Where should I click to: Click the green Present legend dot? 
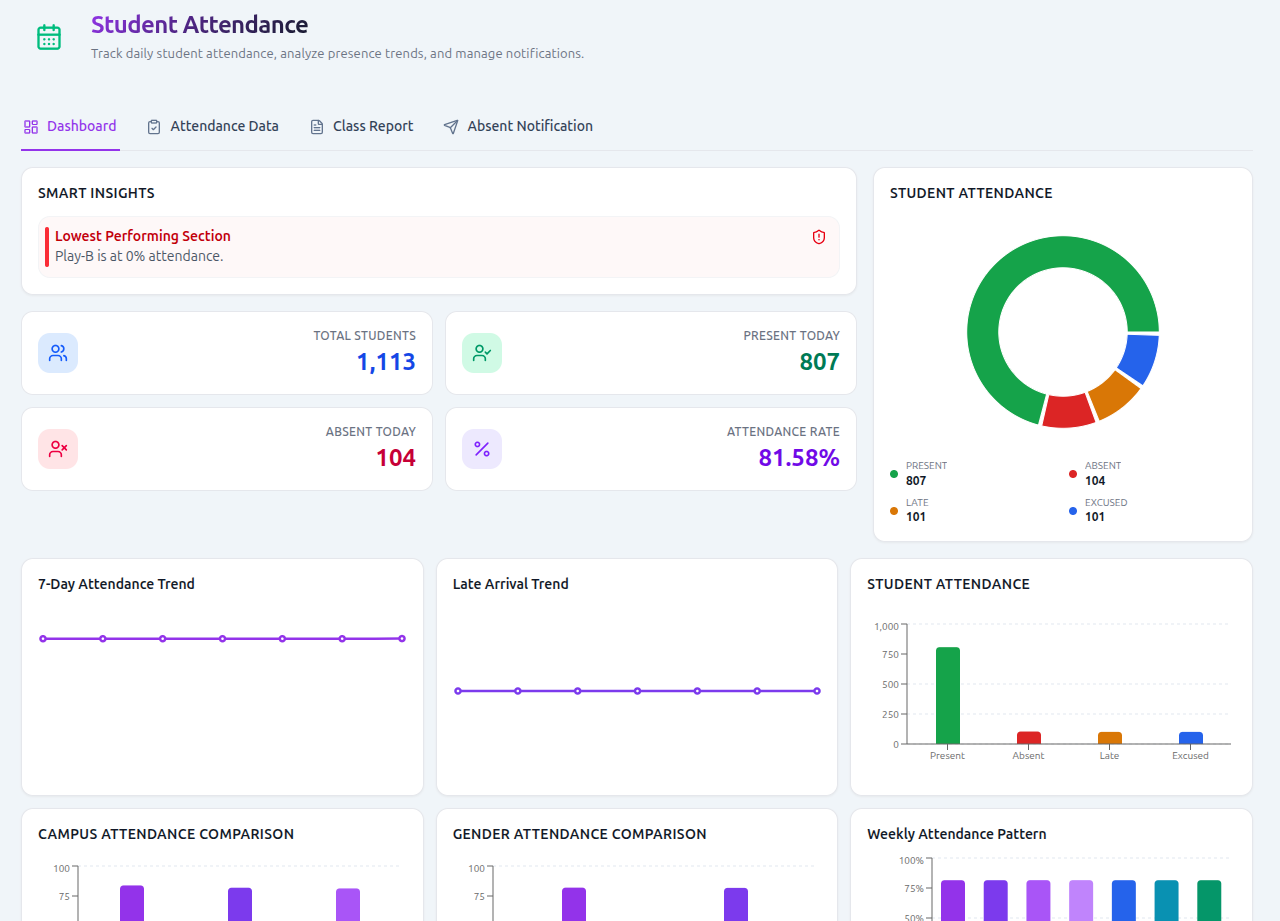pos(894,473)
